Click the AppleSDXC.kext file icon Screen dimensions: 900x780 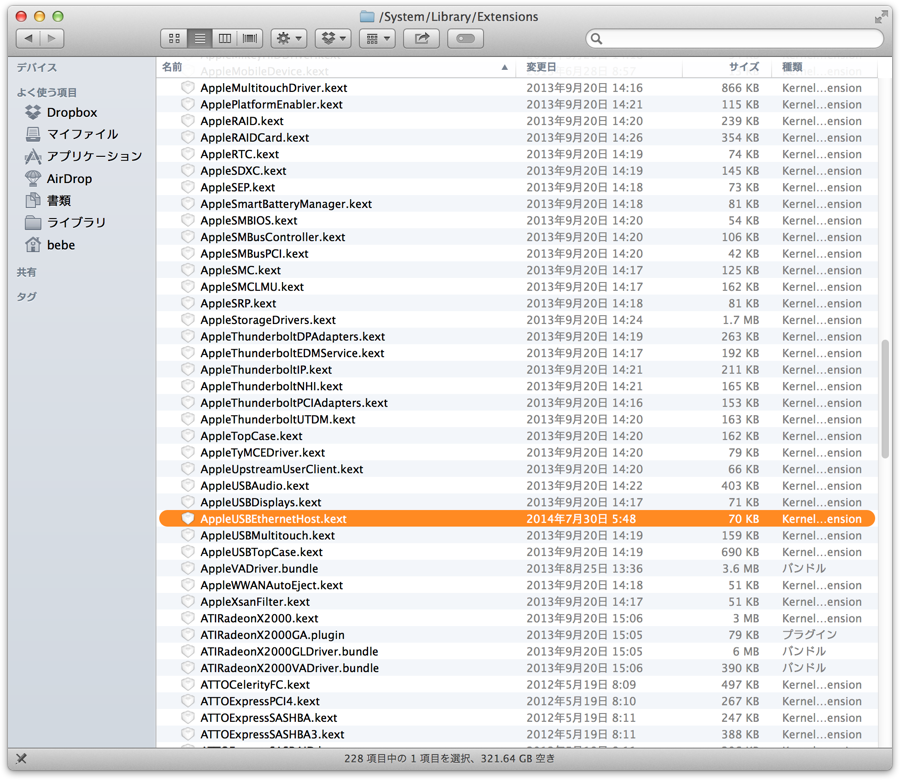[x=188, y=170]
